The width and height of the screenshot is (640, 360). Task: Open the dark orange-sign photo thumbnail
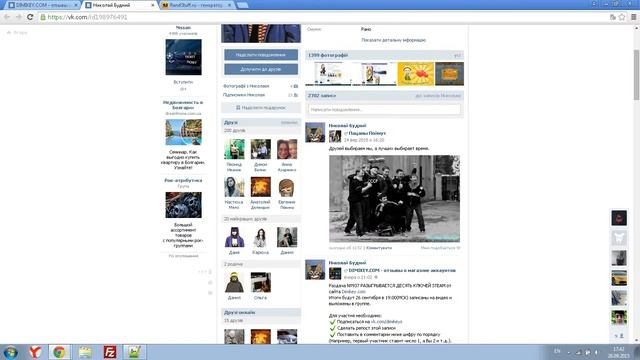click(449, 74)
